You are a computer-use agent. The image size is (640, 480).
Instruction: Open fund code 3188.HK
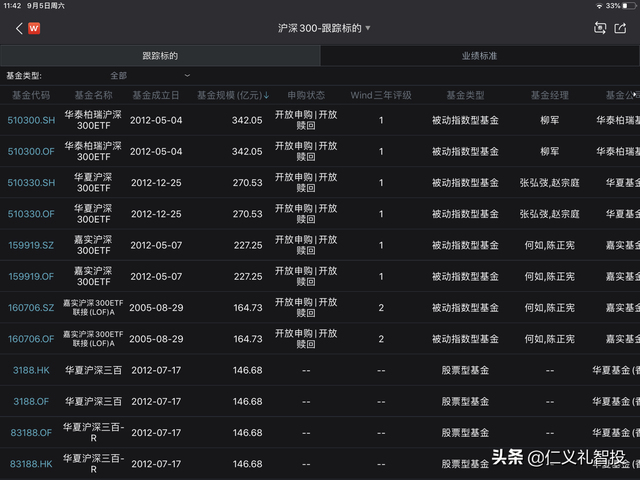click(x=31, y=370)
